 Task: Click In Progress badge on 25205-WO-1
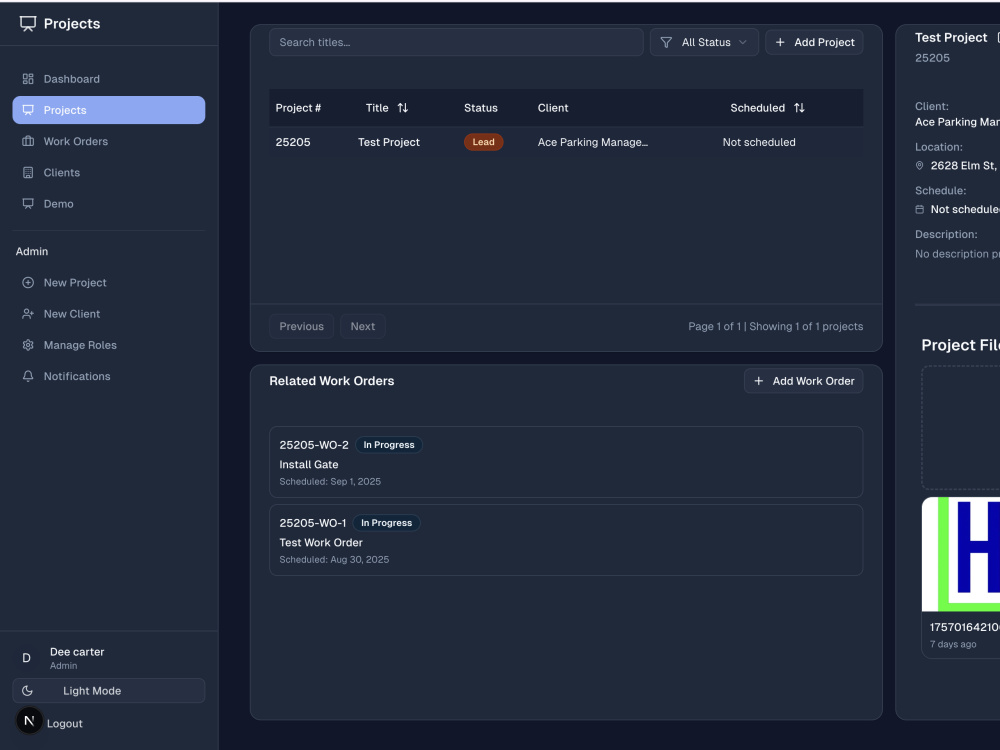pos(386,523)
